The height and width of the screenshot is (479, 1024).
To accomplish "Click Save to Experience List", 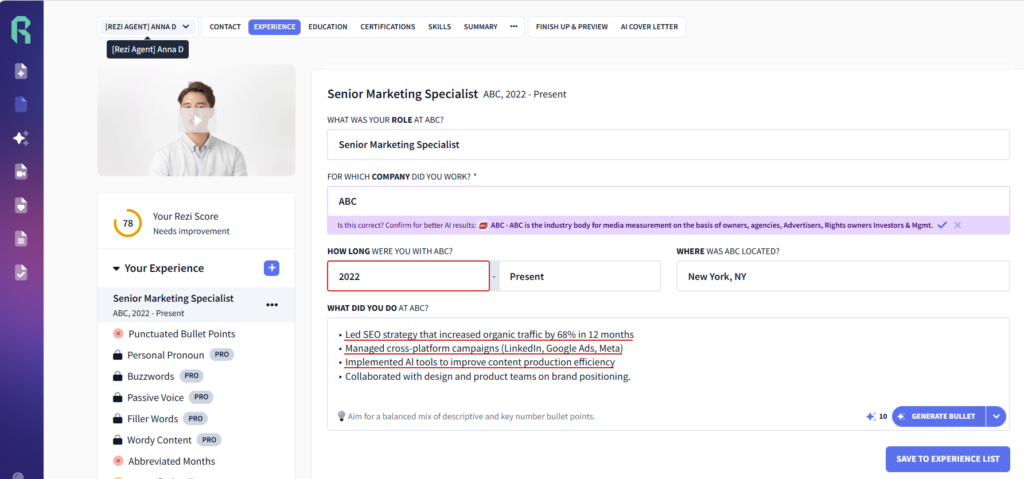I will pos(947,459).
